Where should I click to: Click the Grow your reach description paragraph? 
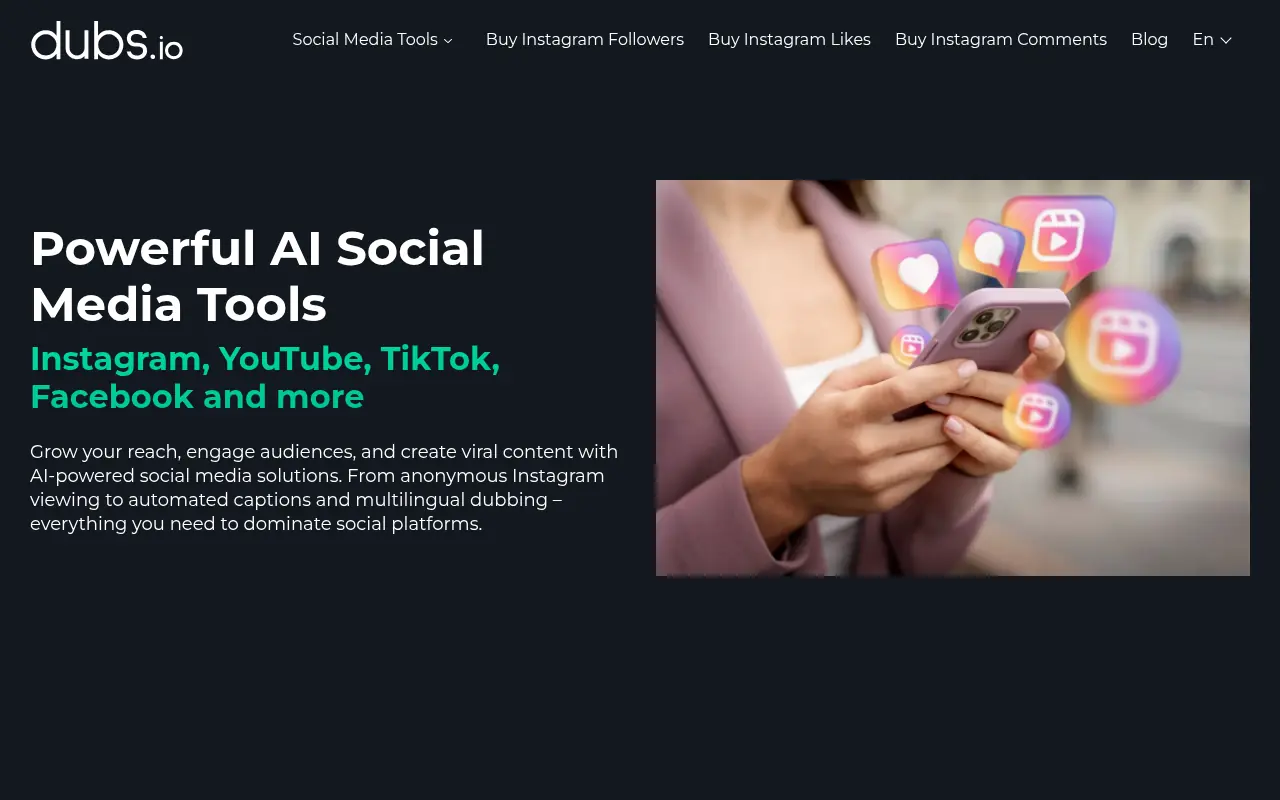[324, 487]
